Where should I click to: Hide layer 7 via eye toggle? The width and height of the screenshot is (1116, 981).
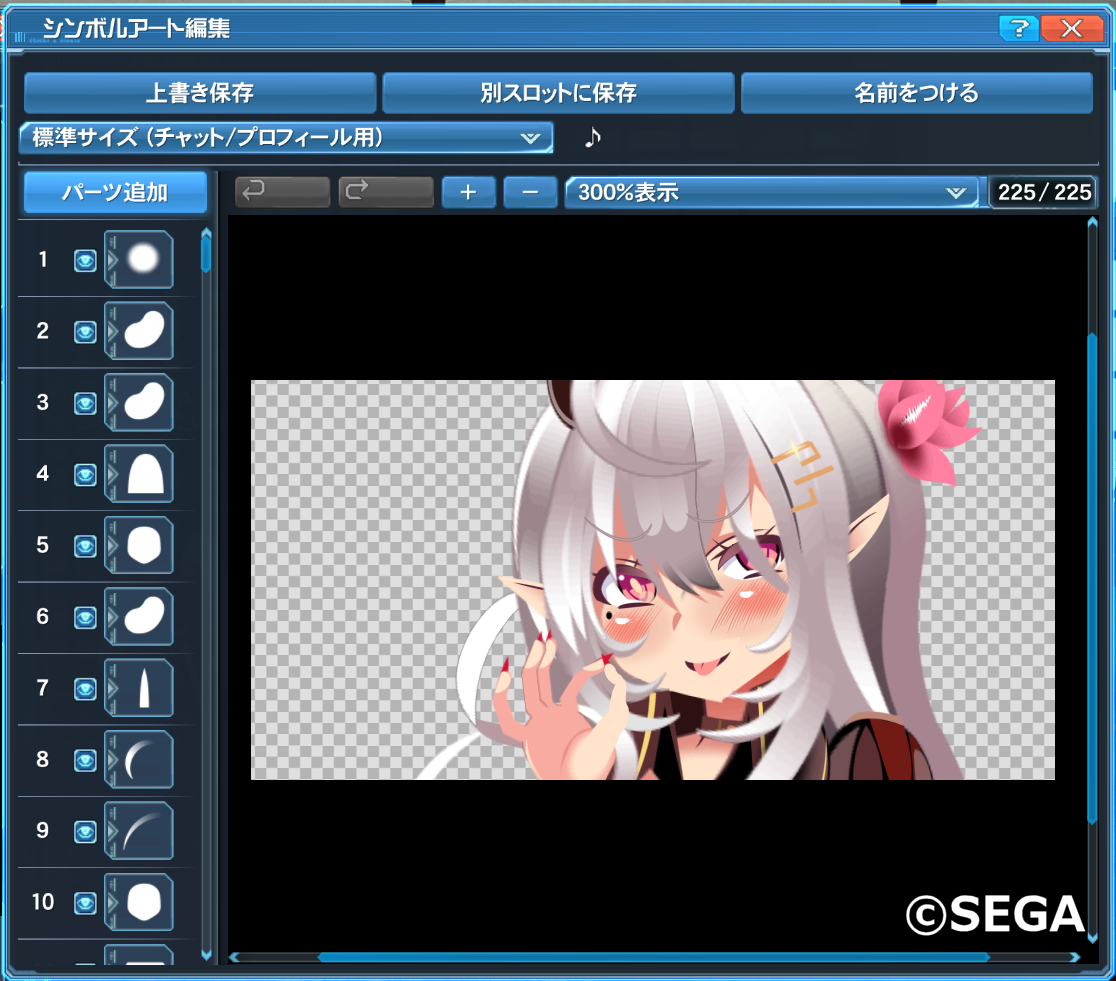(x=85, y=689)
